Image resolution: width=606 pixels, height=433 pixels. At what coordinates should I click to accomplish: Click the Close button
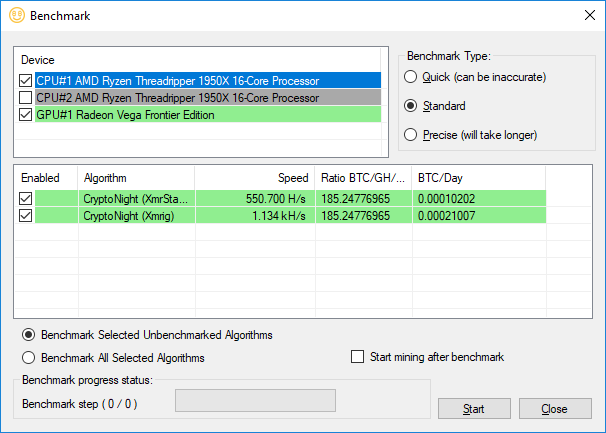coord(555,409)
